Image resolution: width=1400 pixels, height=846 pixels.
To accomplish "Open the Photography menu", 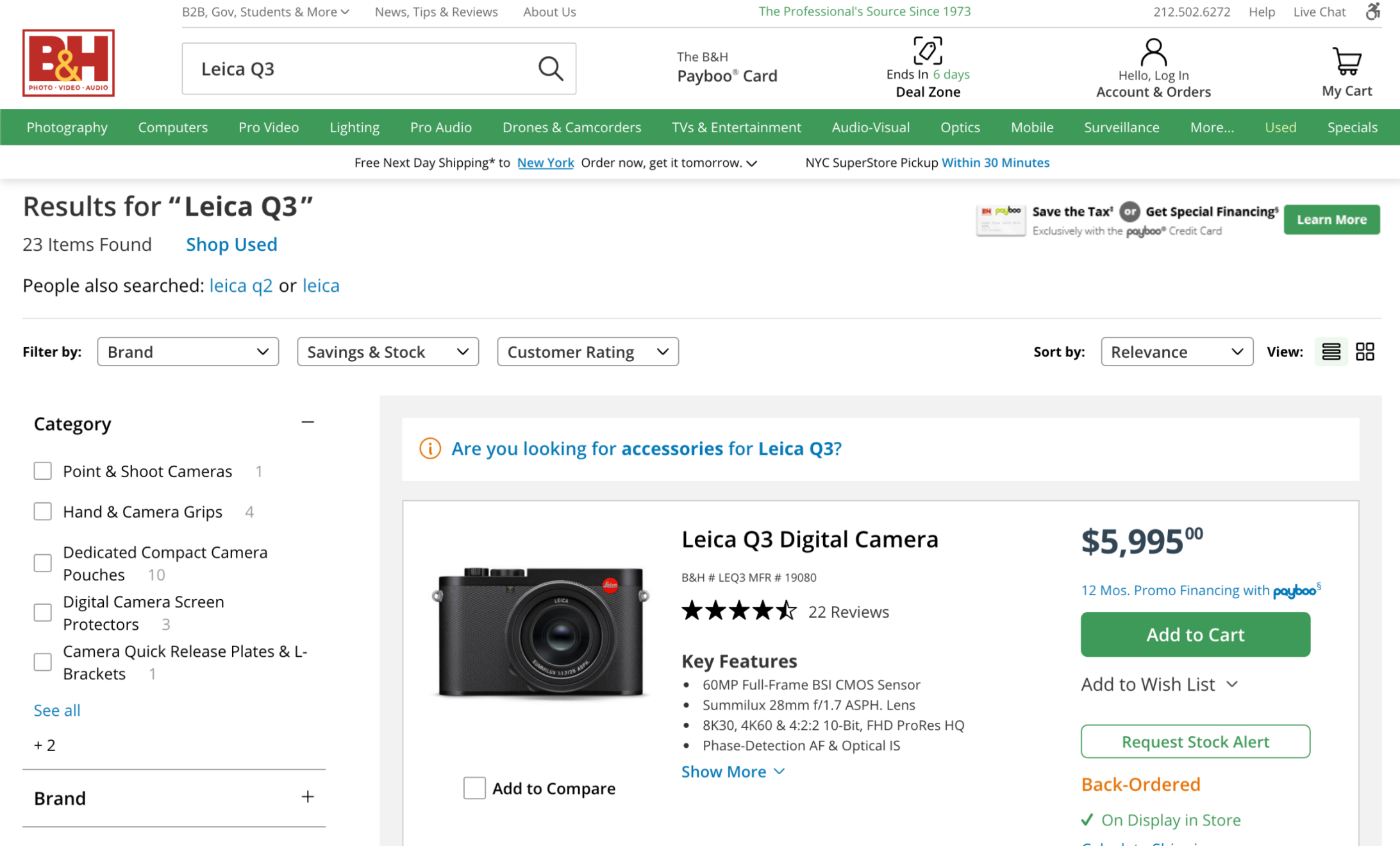I will (67, 127).
